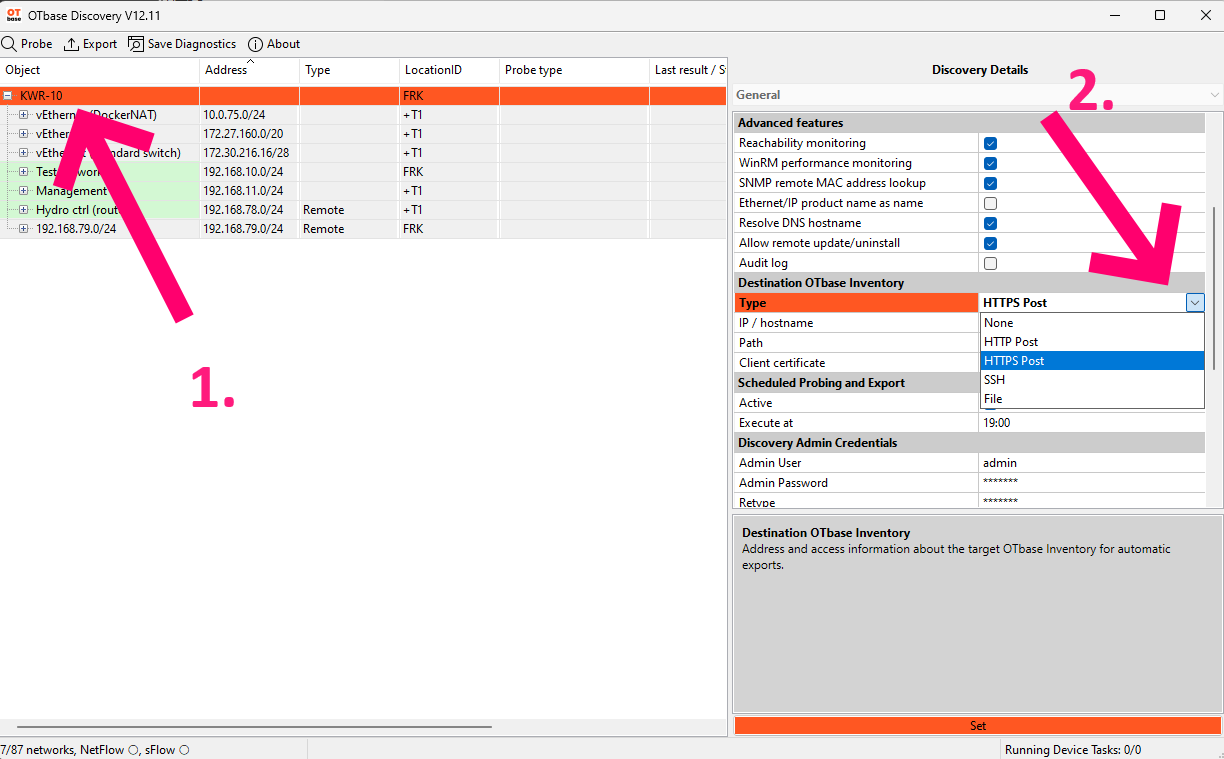1224x759 pixels.
Task: Select the KWR-10 root item
Action: pyautogui.click(x=41, y=96)
